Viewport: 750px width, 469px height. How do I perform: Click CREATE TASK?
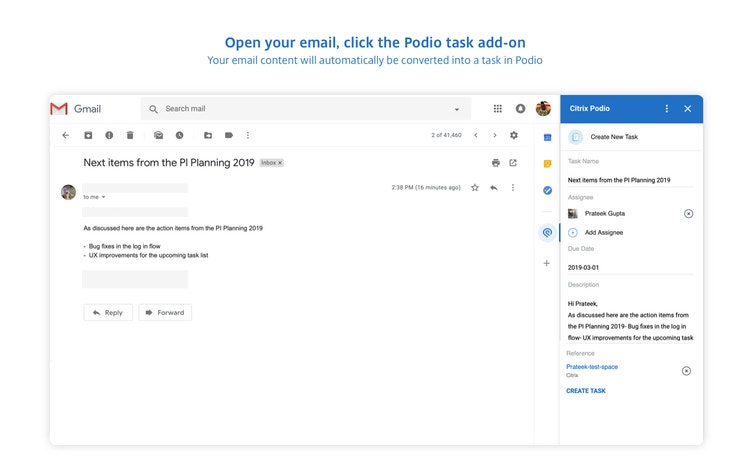point(586,391)
